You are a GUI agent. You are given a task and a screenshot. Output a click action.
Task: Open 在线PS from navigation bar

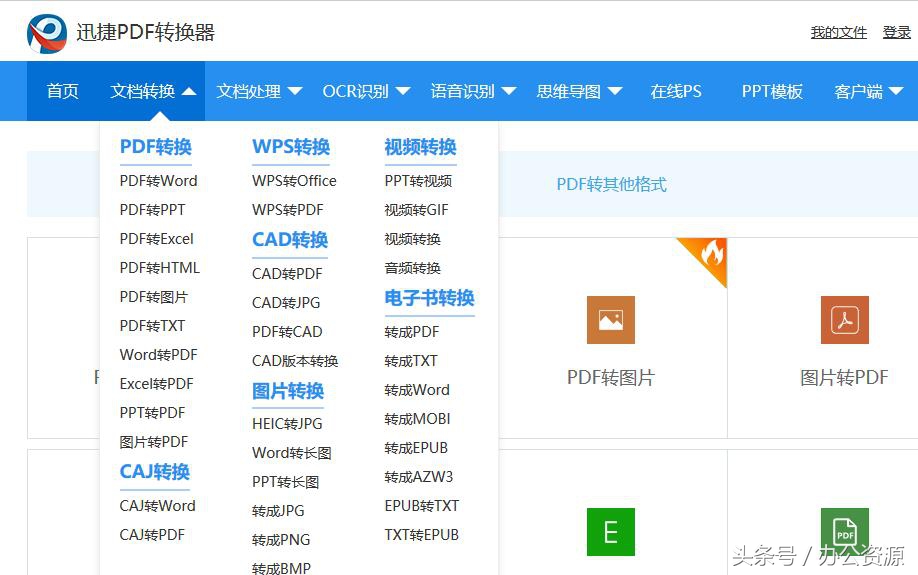(x=676, y=91)
